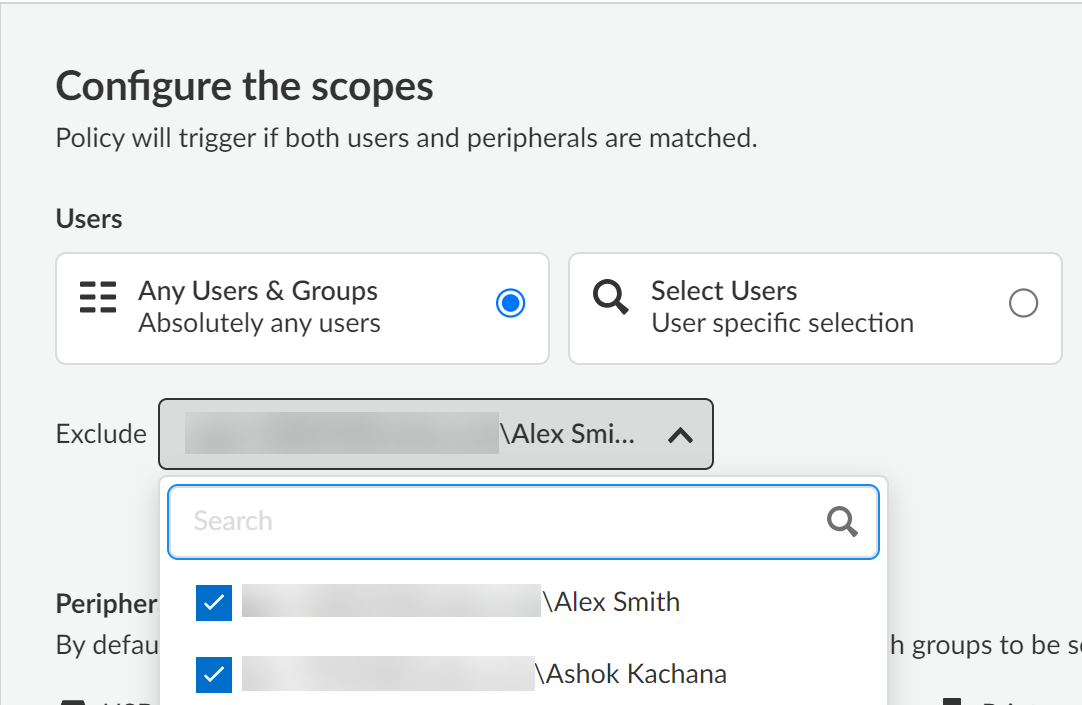The width and height of the screenshot is (1082, 705).
Task: Click the magnifier icon on Select Users card
Action: tap(610, 297)
